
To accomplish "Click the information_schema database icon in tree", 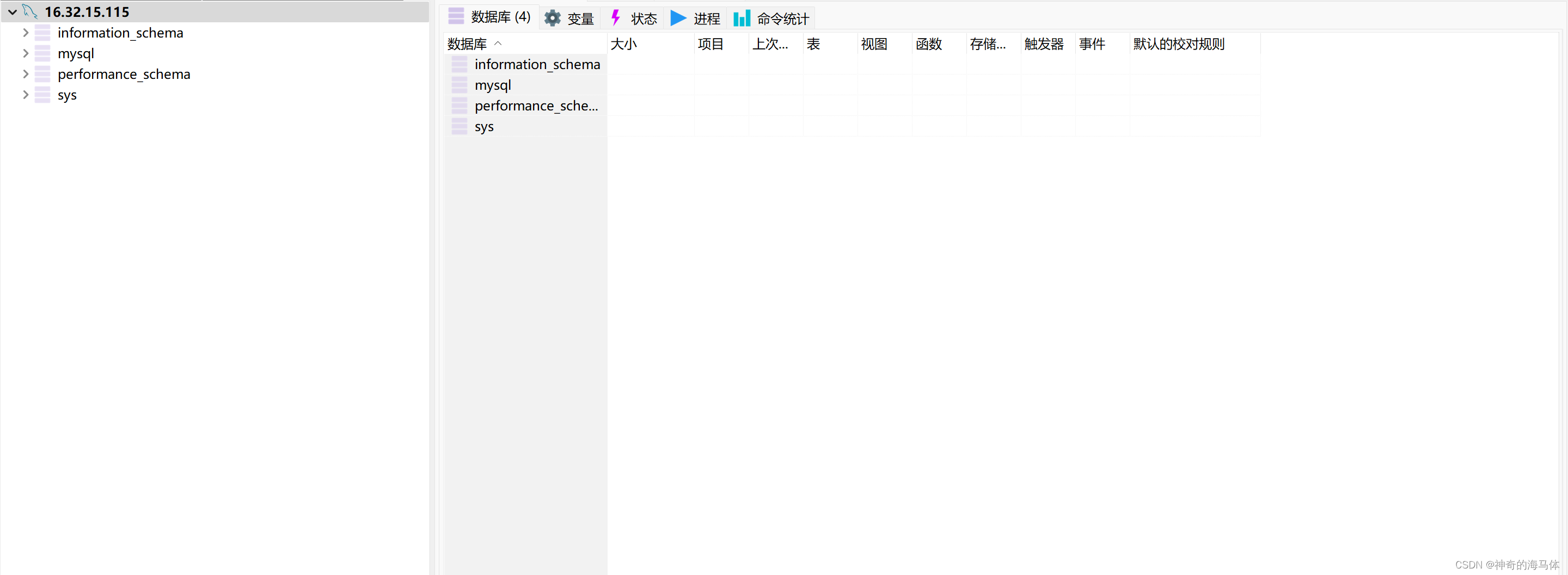I will coord(42,33).
